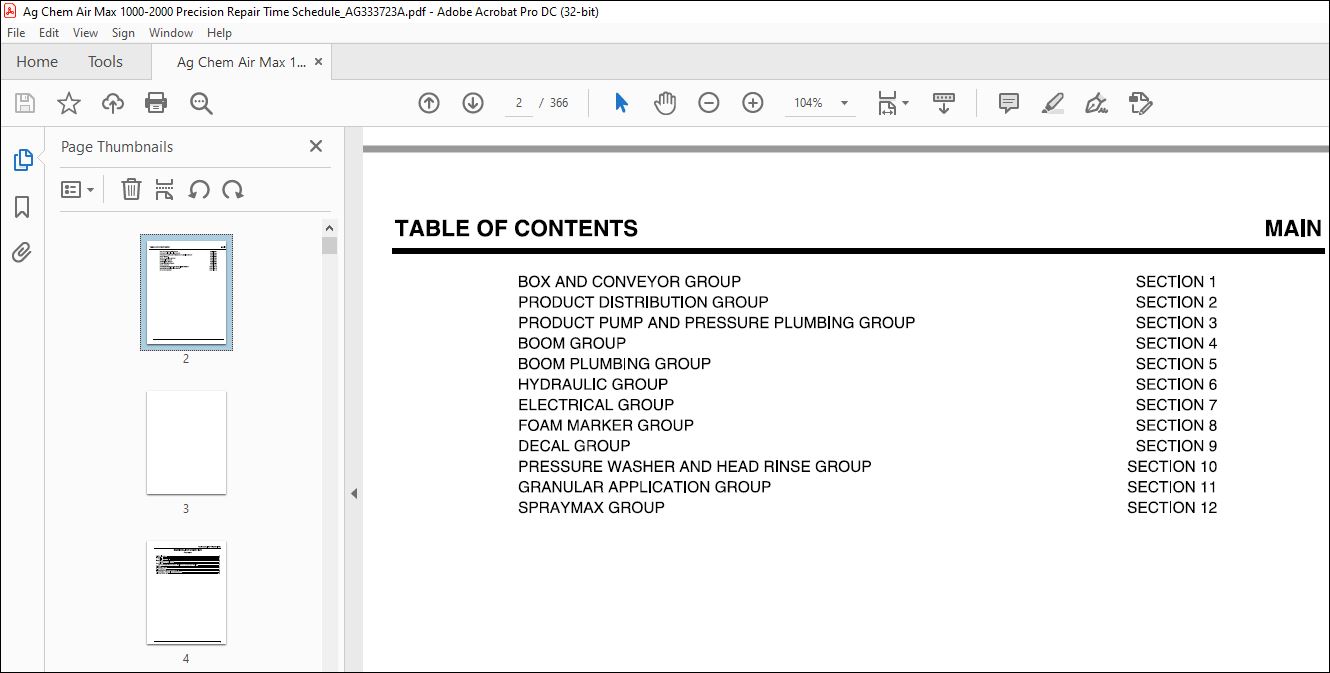1330x673 pixels.
Task: Open the thumbnail options dropdown menu
Action: (x=77, y=189)
